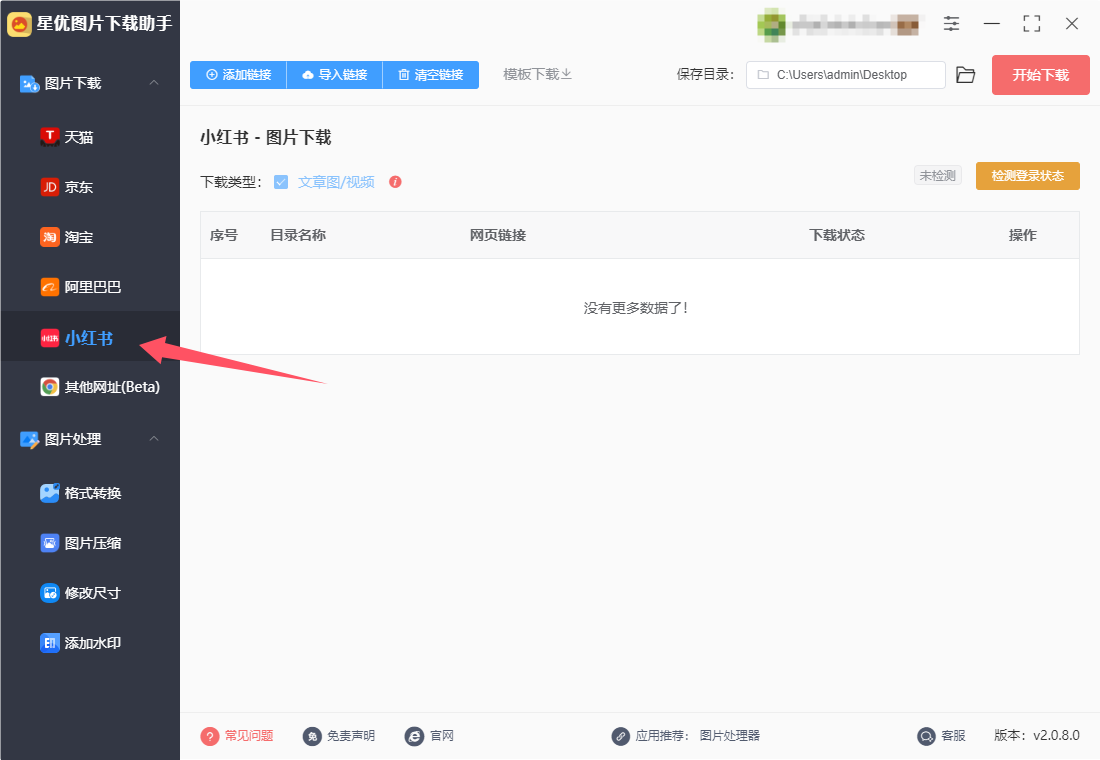Open the settings sliders icon in title bar

coord(951,24)
